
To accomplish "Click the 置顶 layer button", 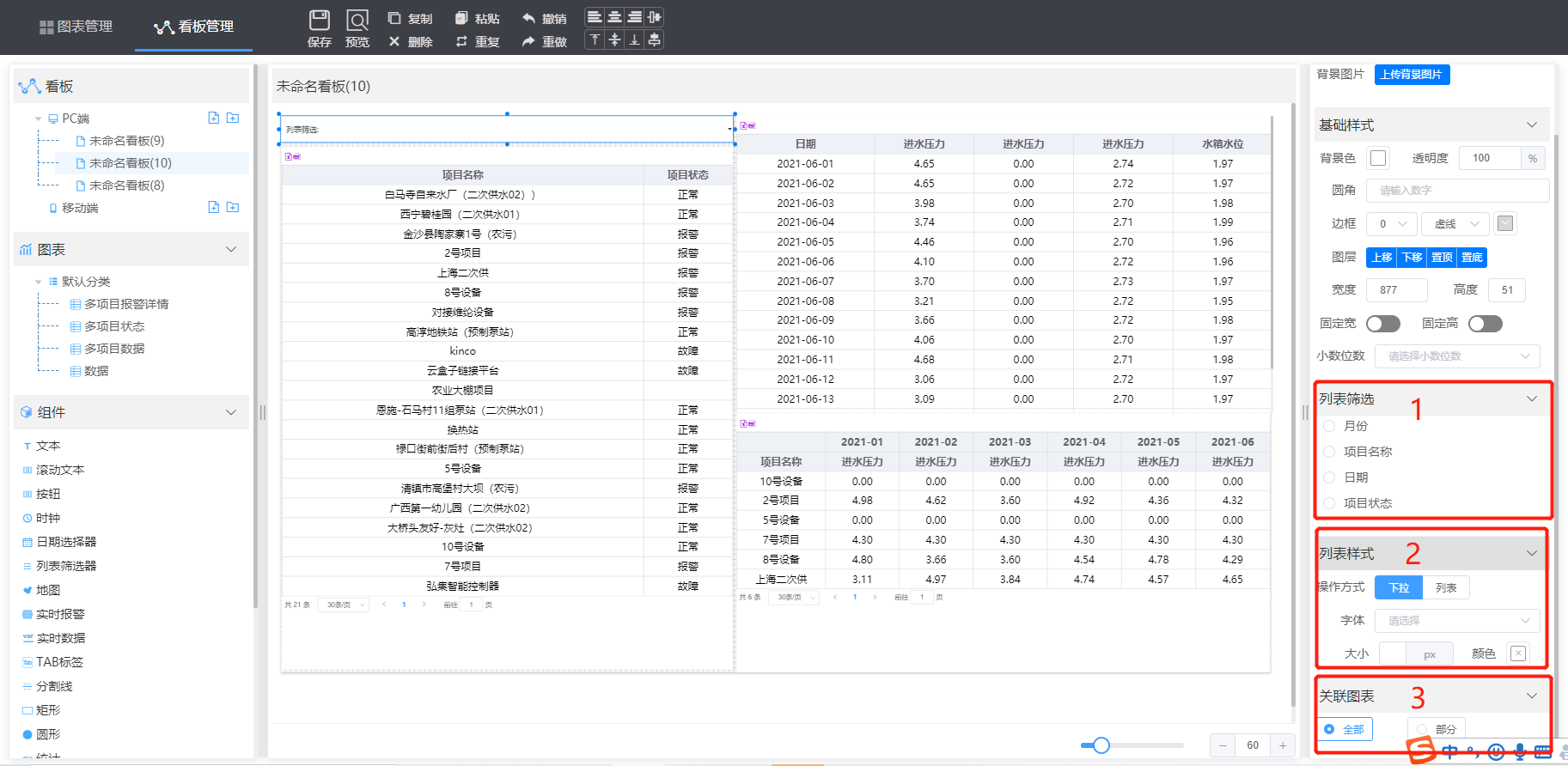I will [1442, 258].
